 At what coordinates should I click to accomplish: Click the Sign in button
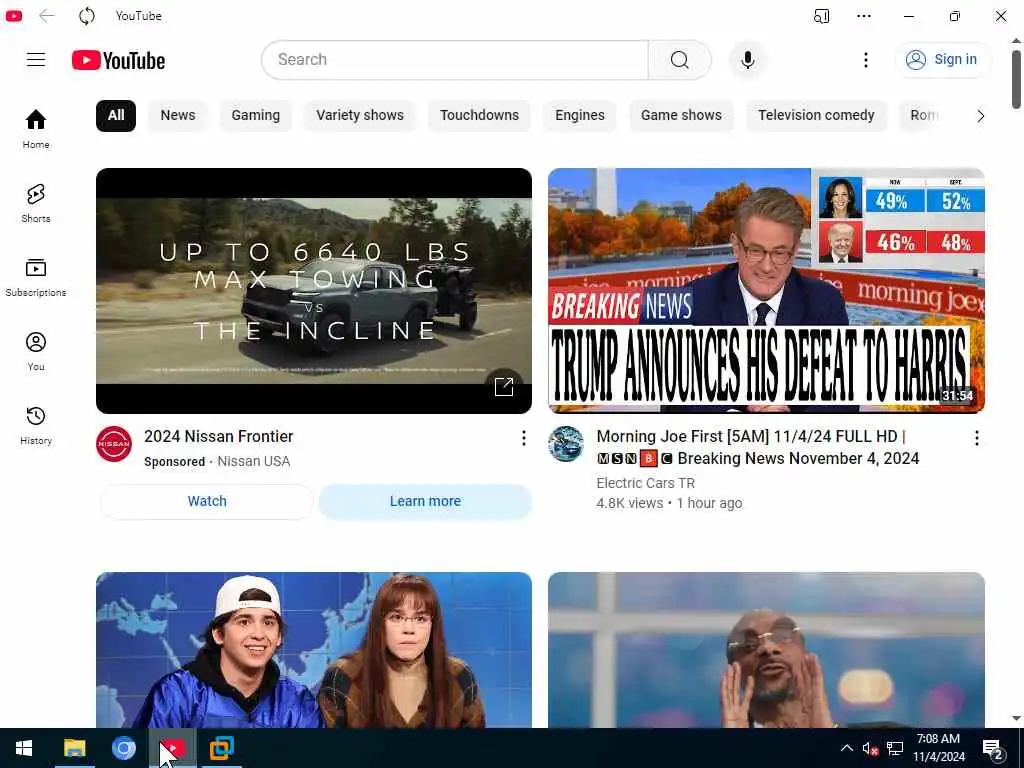tap(942, 59)
